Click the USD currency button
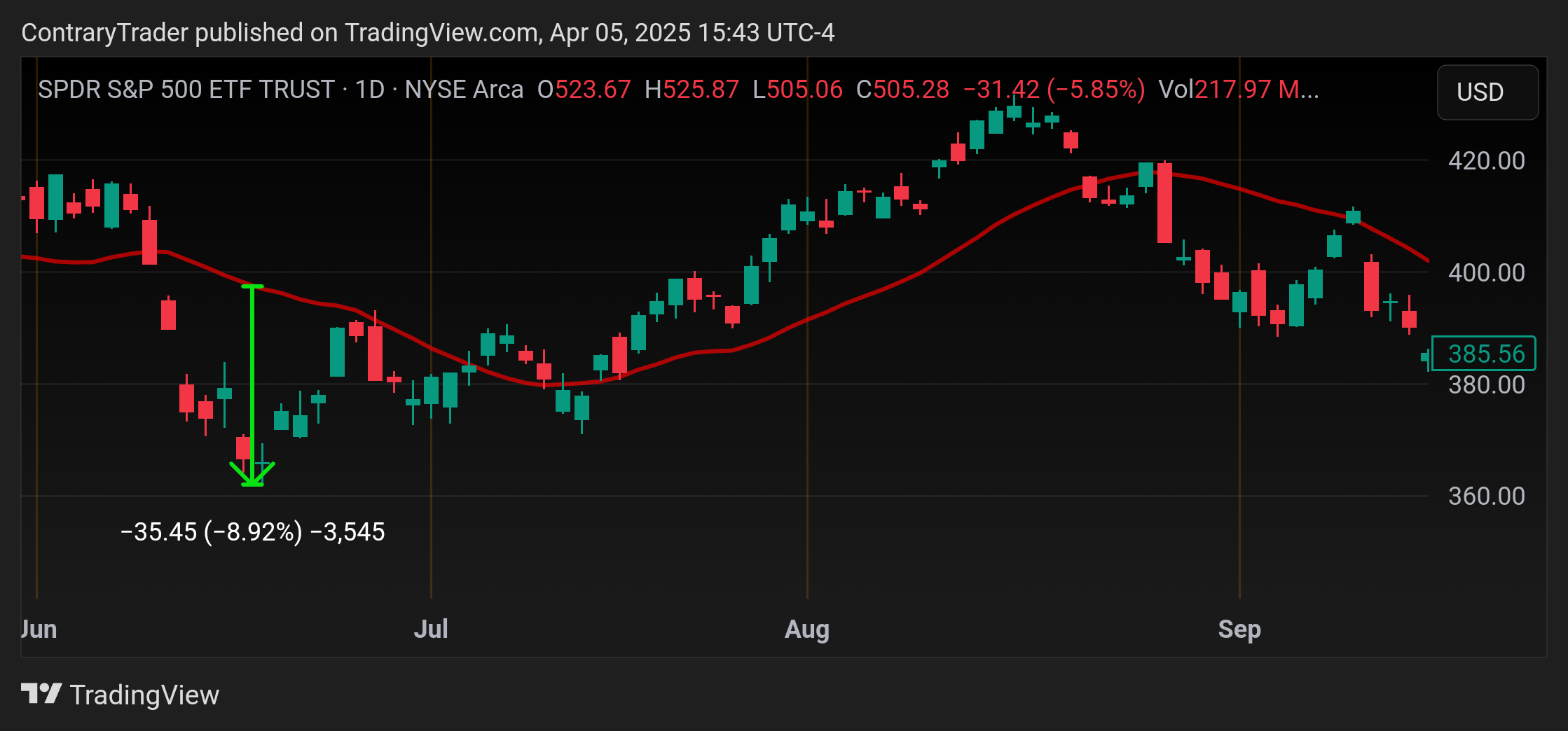Viewport: 1568px width, 731px height. [x=1487, y=92]
